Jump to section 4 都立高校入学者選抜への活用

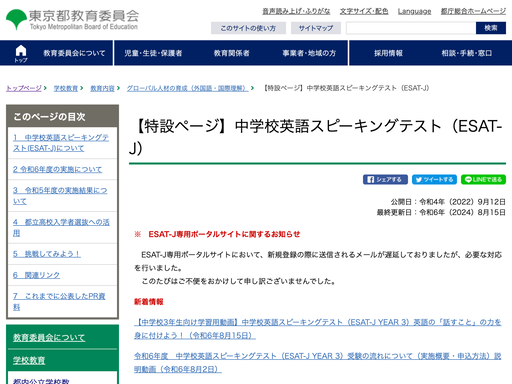tap(61, 227)
